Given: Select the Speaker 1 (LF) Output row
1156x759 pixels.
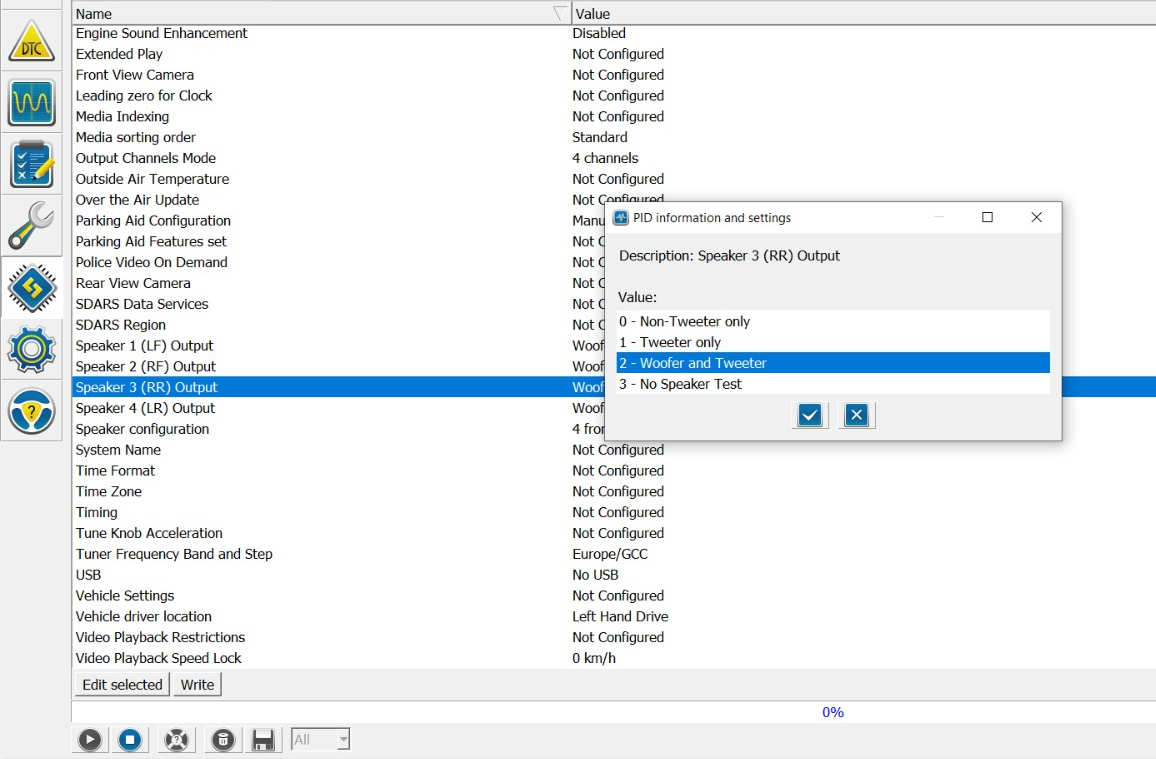Looking at the screenshot, I should [x=338, y=346].
